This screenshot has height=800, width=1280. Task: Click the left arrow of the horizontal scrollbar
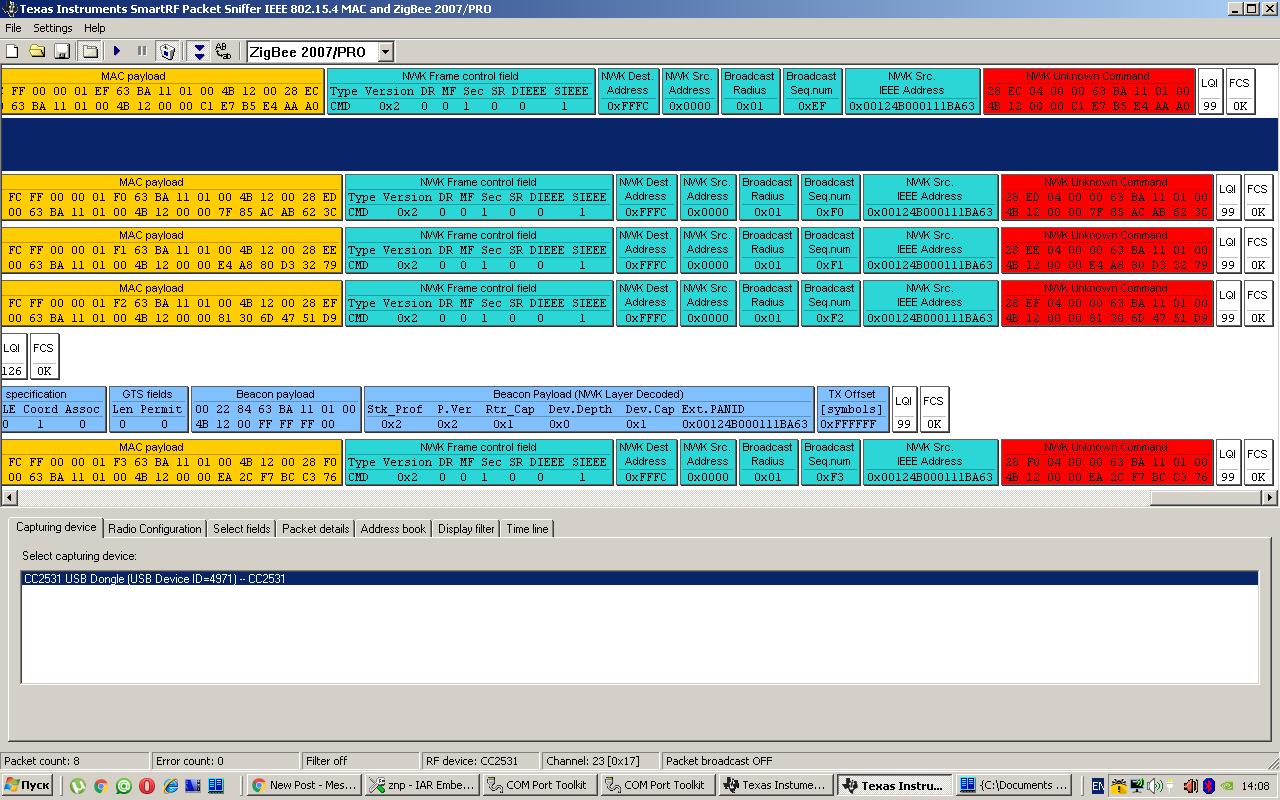[9, 497]
